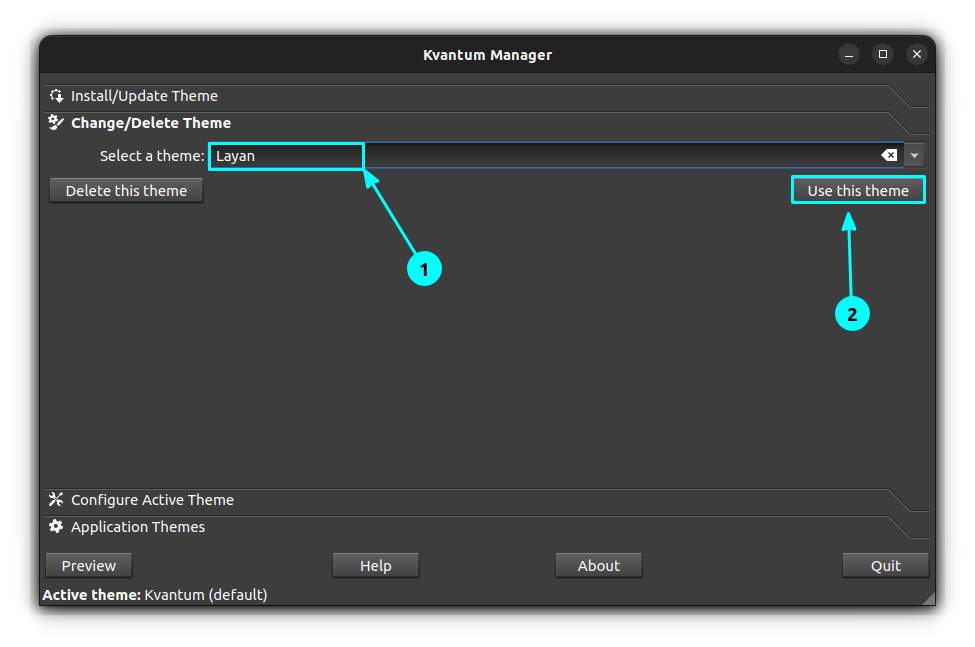Click the Kvantum Manager titlebar icon area
This screenshot has height=647, width=975.
click(487, 55)
